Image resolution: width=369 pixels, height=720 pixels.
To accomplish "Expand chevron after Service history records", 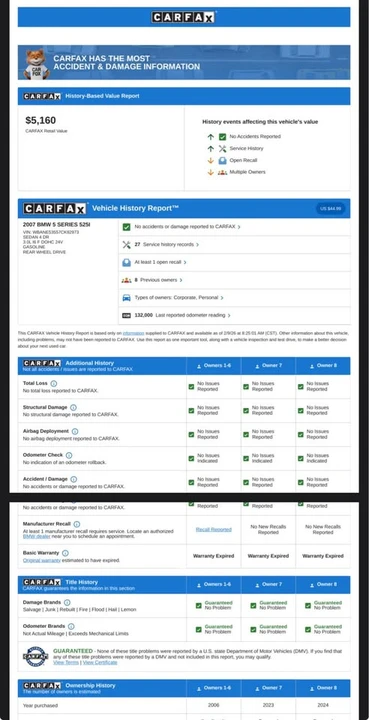I will [x=198, y=245].
